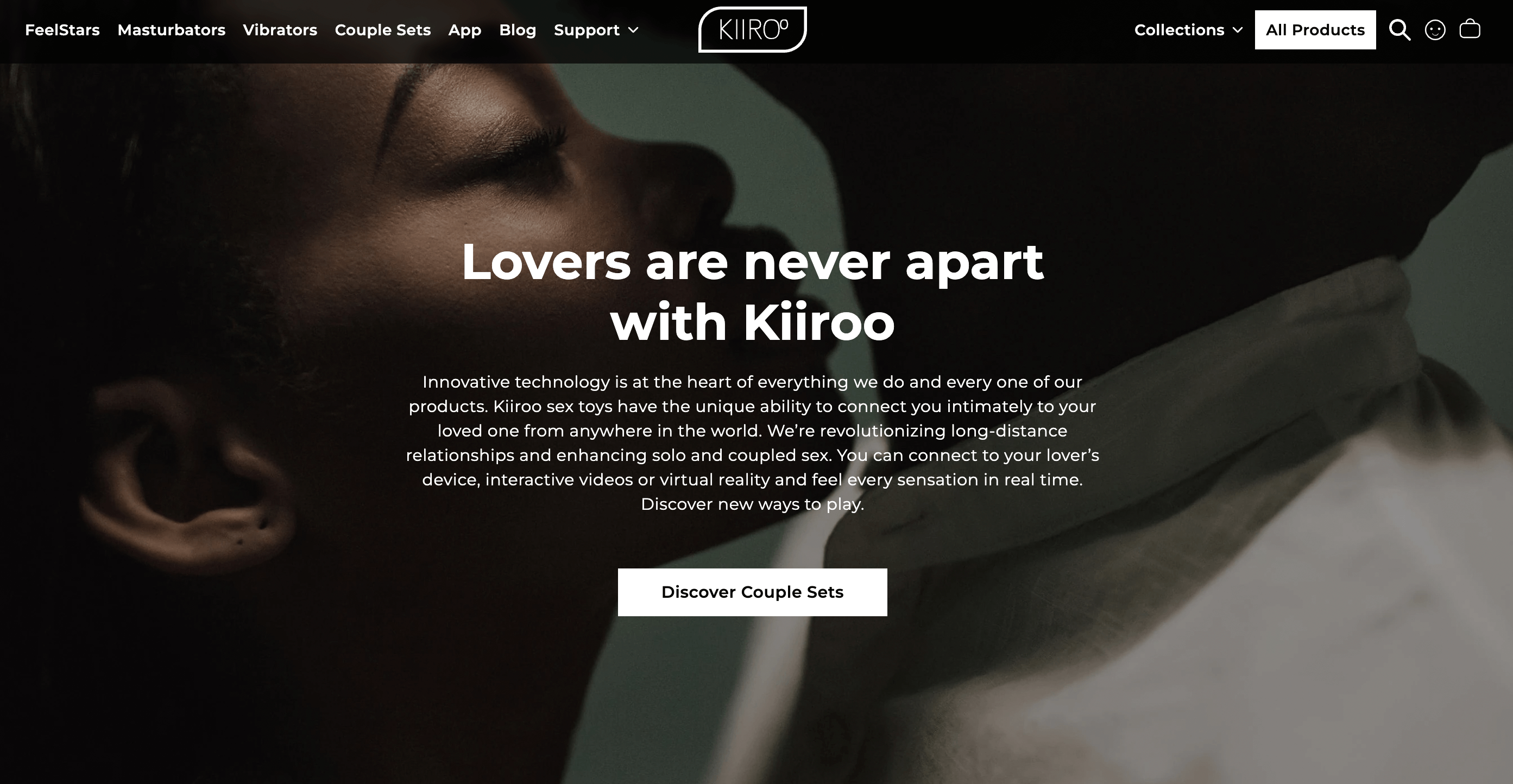Open the FeelStars menu item
The height and width of the screenshot is (784, 1513).
[62, 30]
